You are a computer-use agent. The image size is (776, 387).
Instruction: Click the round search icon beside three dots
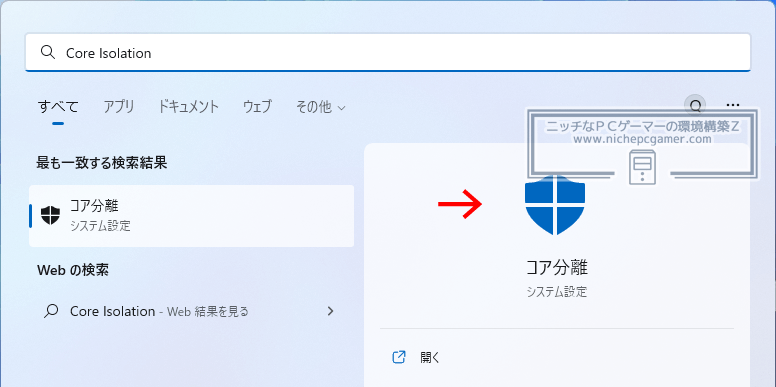695,105
